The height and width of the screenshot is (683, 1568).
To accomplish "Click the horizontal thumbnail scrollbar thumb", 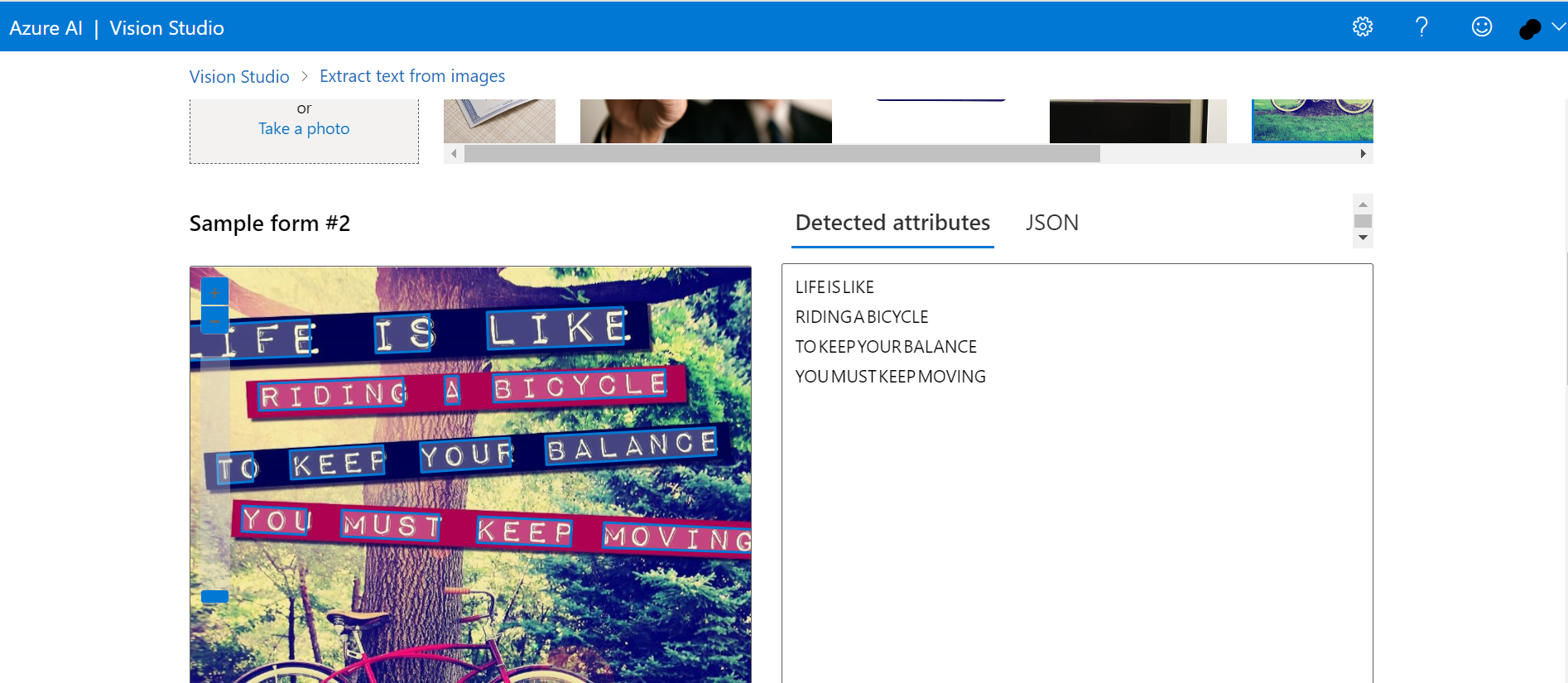I will 782,154.
